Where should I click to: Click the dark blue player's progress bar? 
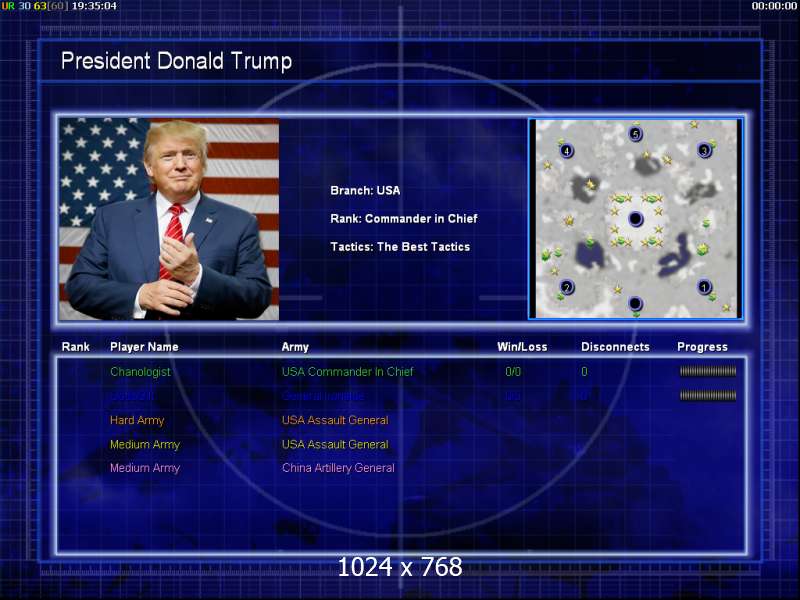(x=708, y=395)
